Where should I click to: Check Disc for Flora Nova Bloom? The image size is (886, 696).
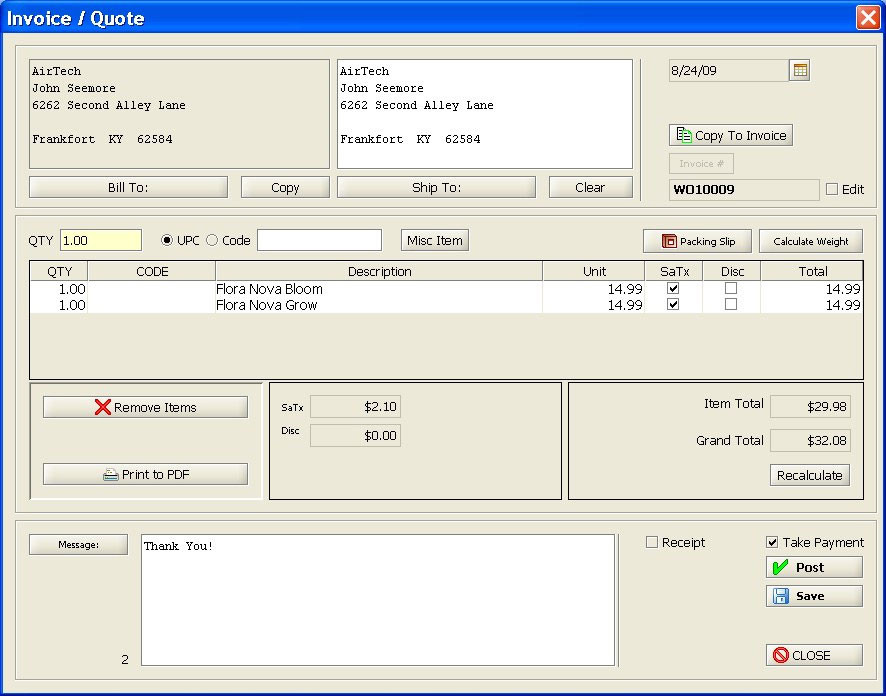[x=731, y=288]
